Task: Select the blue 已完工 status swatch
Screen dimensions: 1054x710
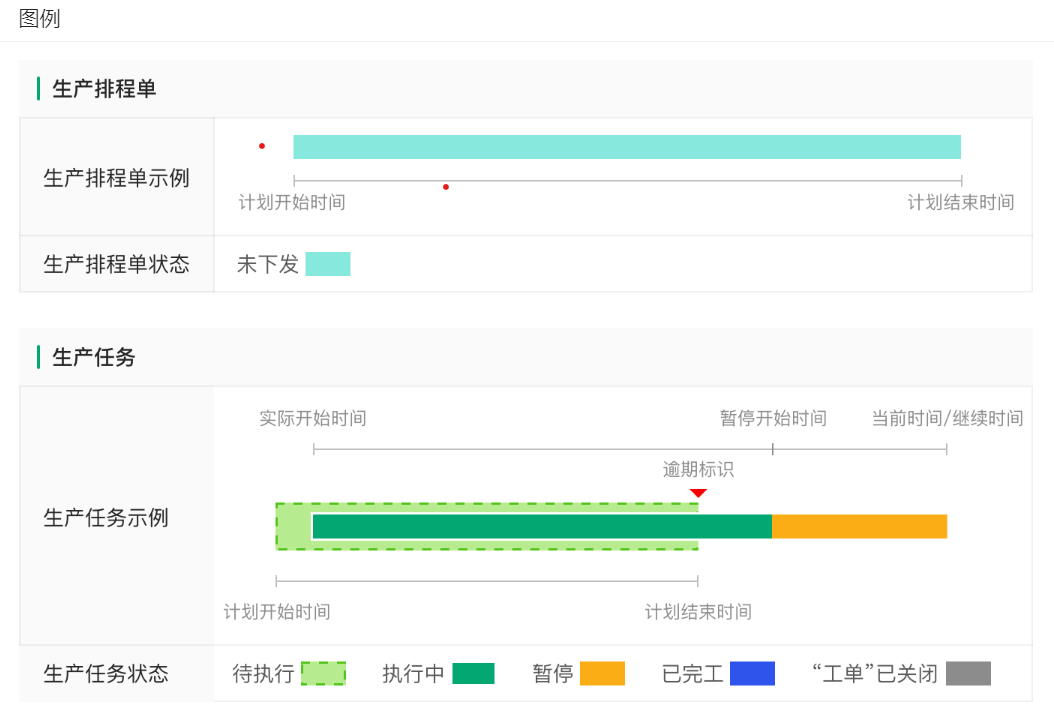Action: click(x=752, y=674)
